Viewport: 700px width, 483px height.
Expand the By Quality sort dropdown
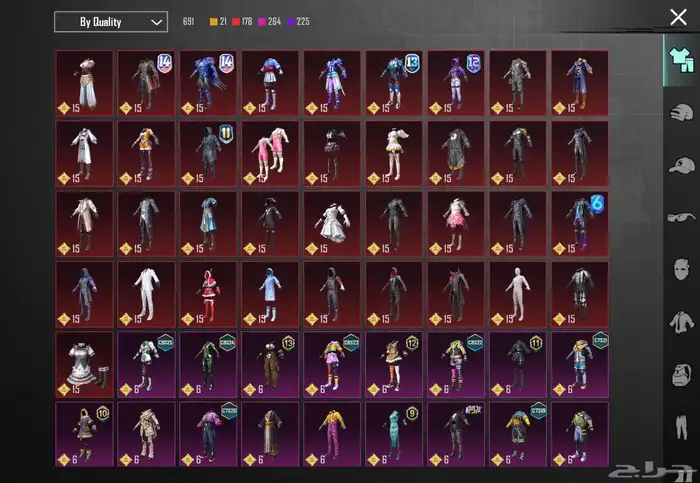coord(110,22)
